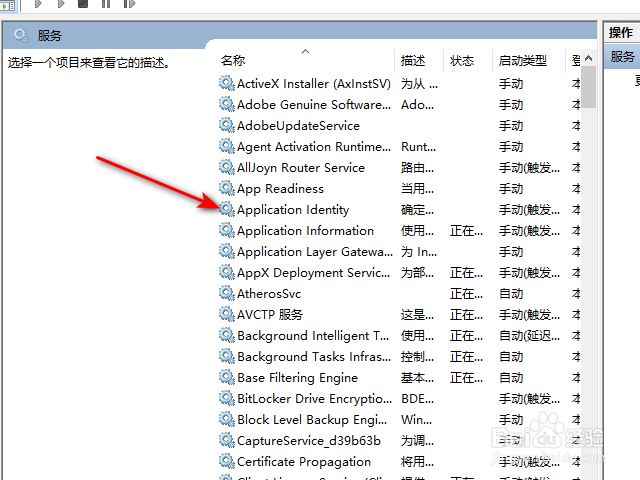The width and height of the screenshot is (640, 480).
Task: Select the Base Filtering Engine service name
Action: 298,378
